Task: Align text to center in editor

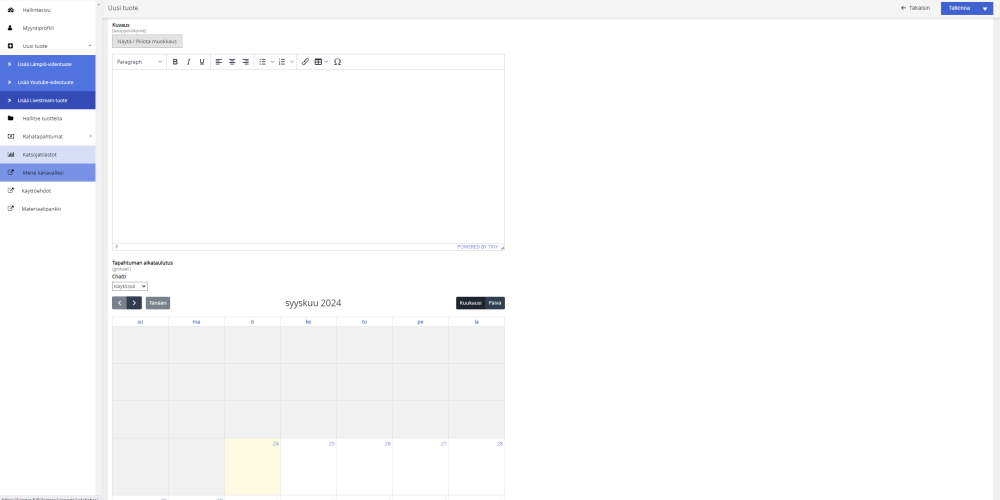Action: click(232, 62)
